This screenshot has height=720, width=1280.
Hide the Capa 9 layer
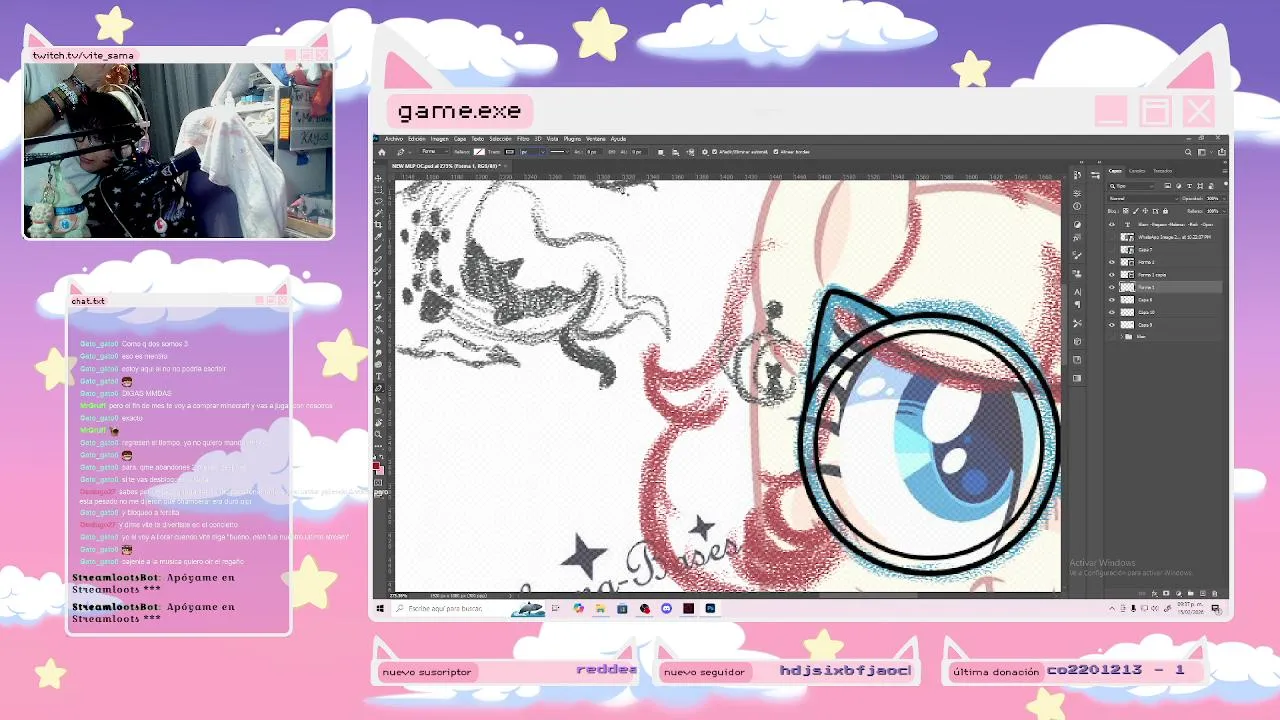(1112, 325)
